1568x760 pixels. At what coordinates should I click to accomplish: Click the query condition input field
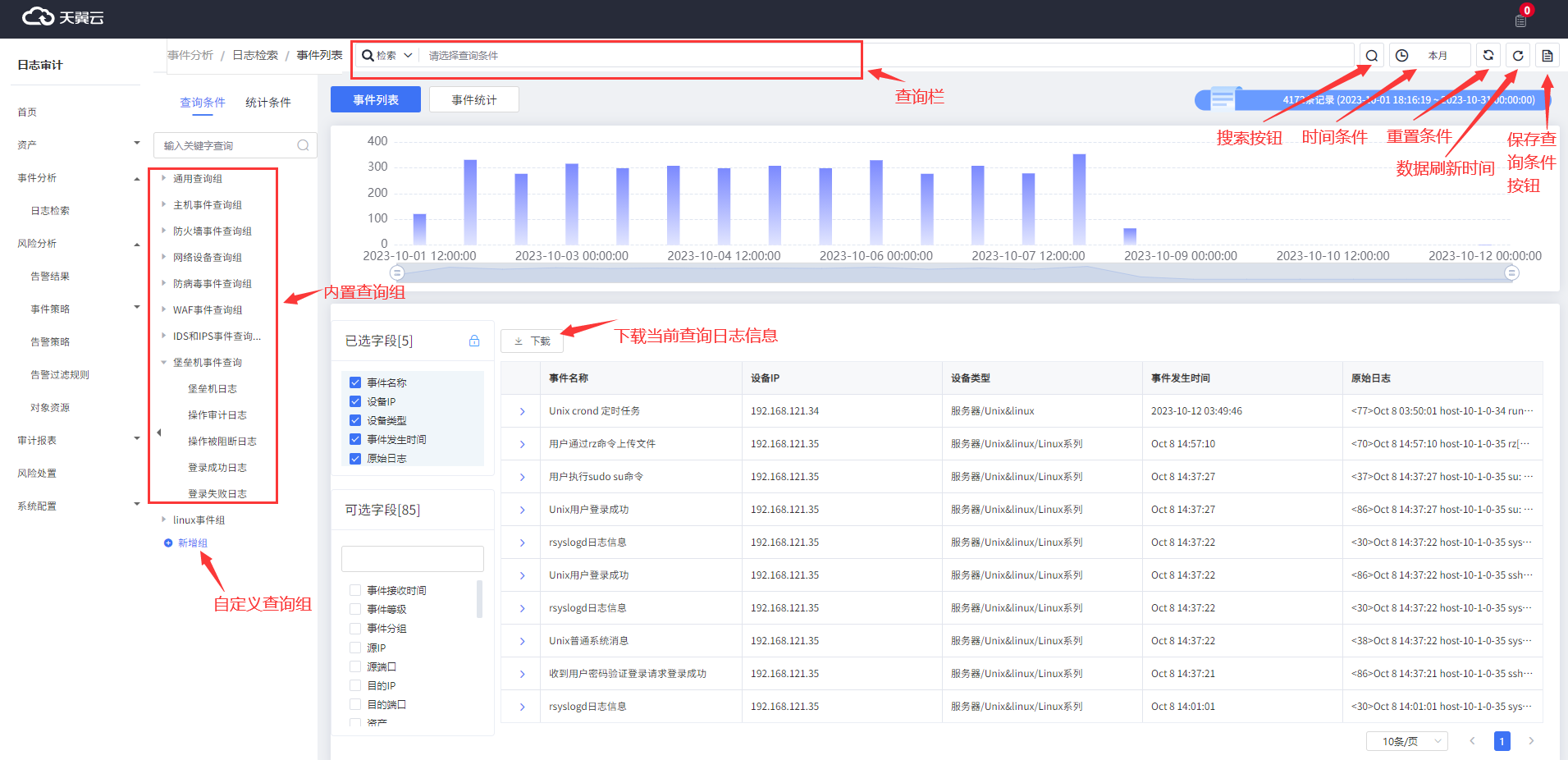click(640, 56)
